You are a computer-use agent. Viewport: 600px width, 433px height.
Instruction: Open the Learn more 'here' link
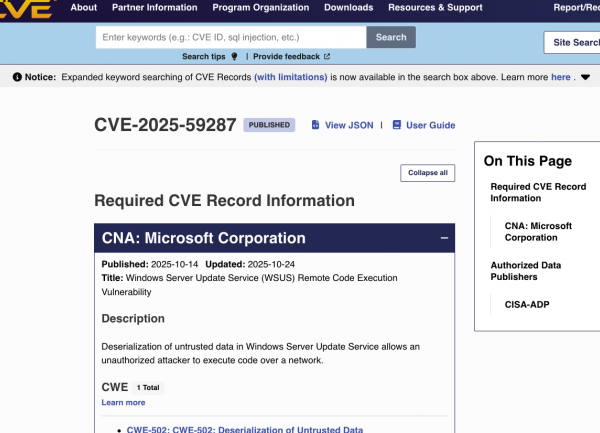(x=561, y=77)
